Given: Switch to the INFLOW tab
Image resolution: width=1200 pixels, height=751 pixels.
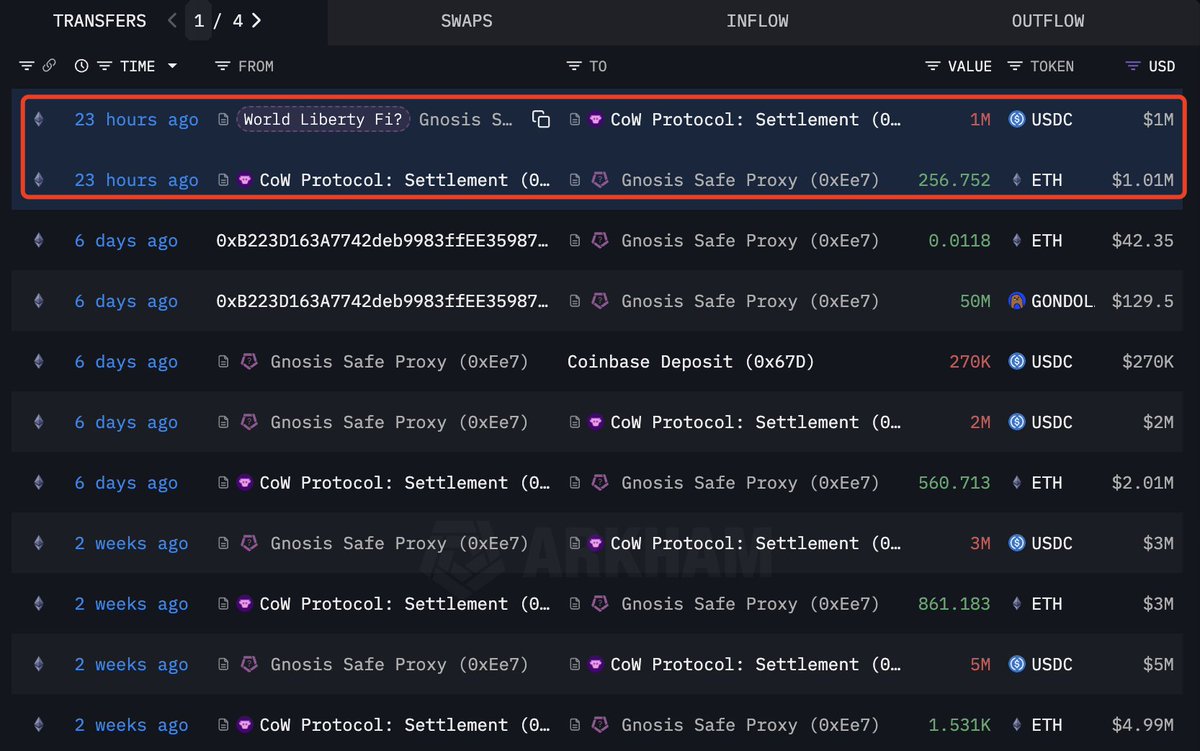Looking at the screenshot, I should coord(757,21).
